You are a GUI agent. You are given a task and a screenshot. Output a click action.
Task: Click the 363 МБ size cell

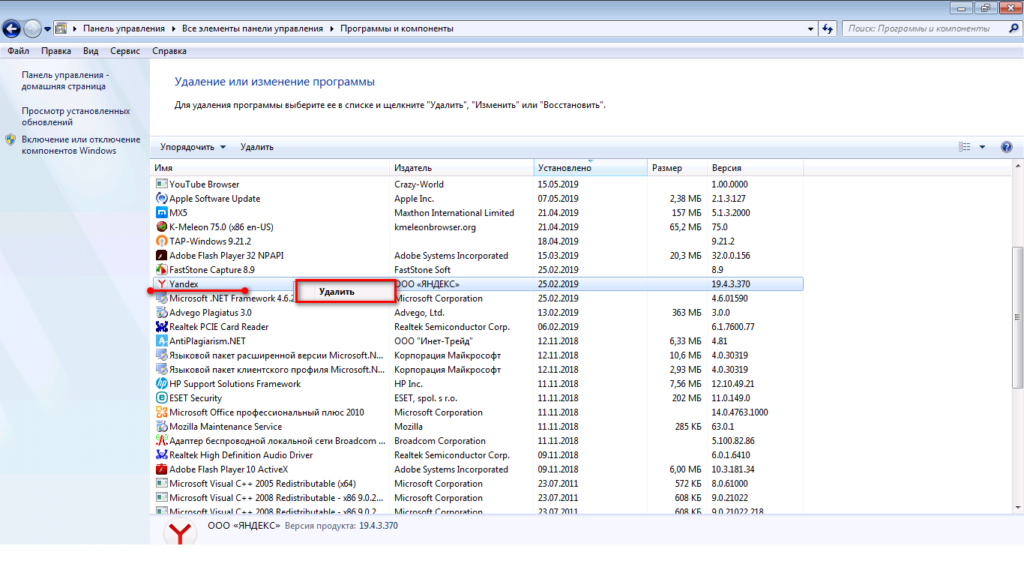686,313
